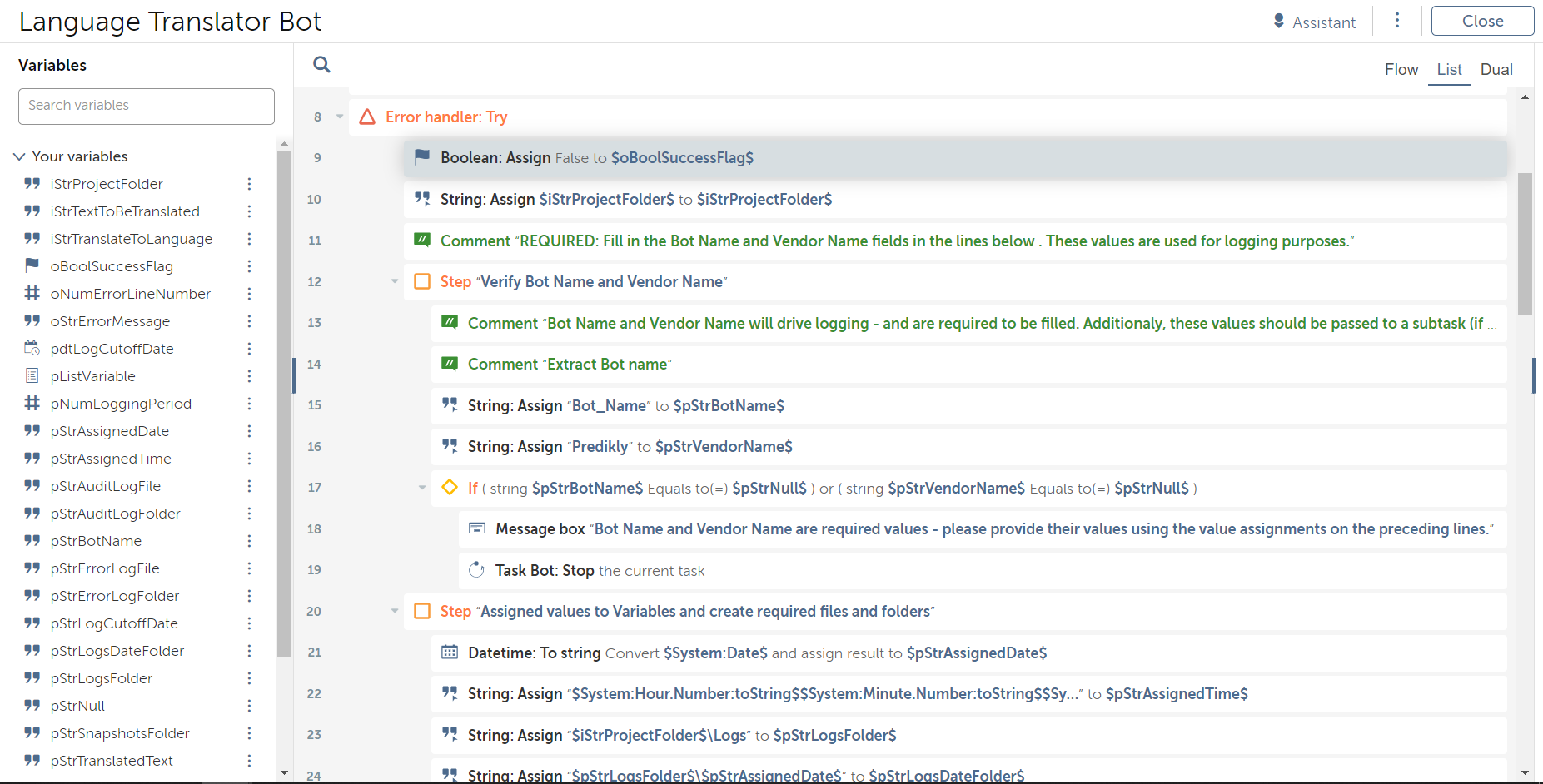Screen dimensions: 1543x784
Task: Click the Task Bot Stop icon
Action: 477,570
